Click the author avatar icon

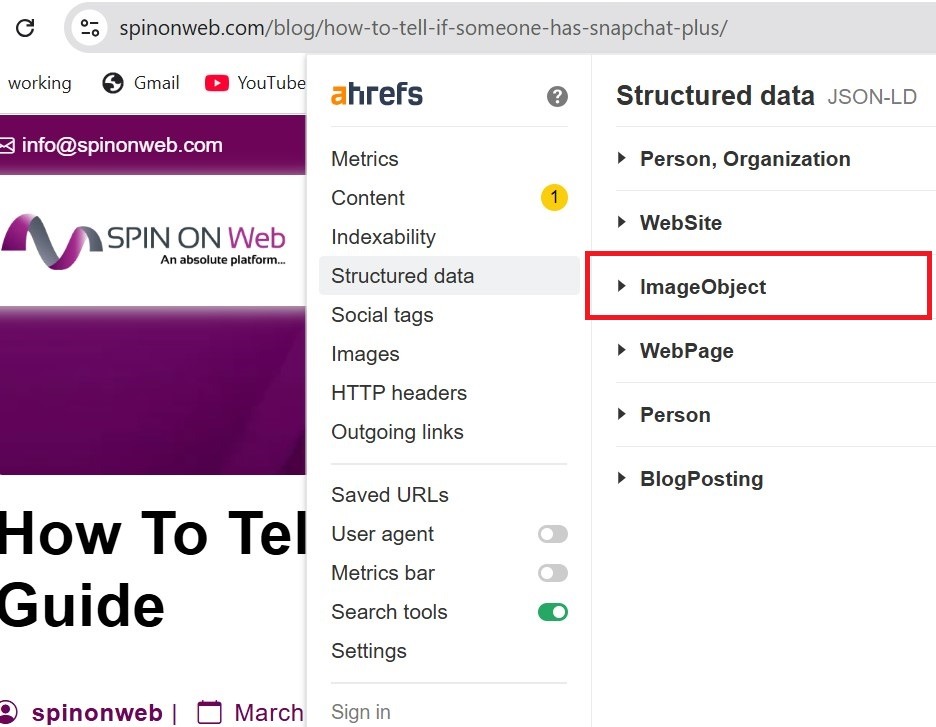(x=8, y=713)
